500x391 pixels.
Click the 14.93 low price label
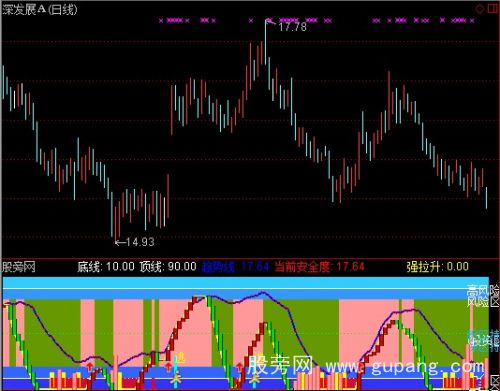coord(140,242)
